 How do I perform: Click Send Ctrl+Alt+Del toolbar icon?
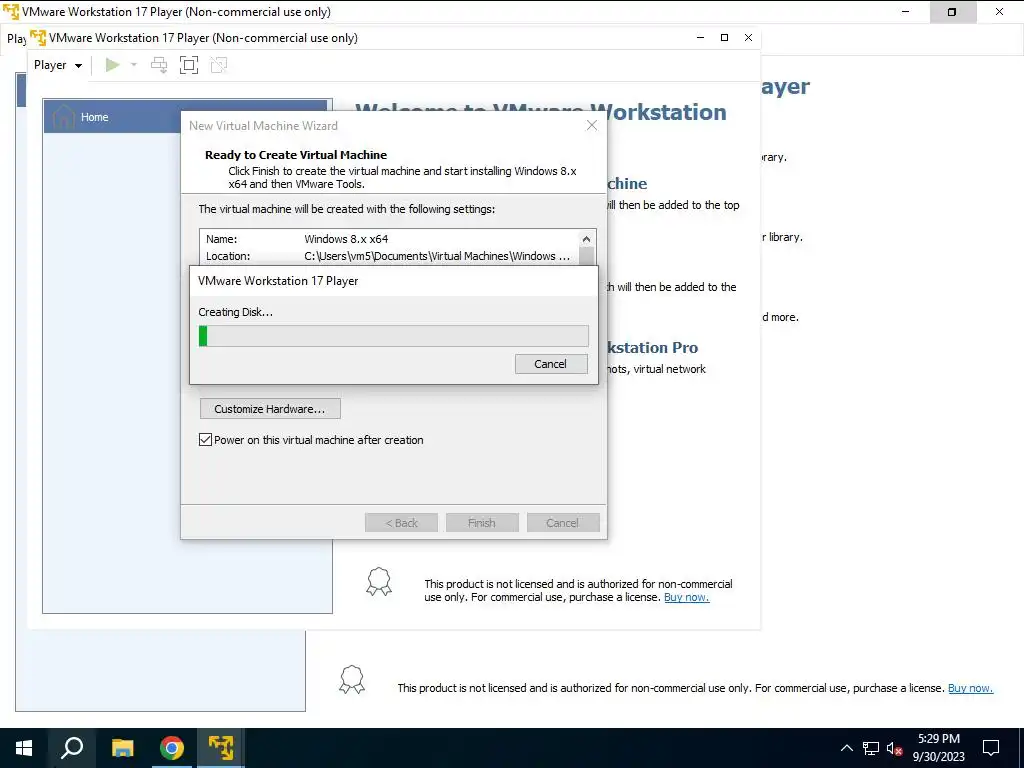(x=159, y=65)
